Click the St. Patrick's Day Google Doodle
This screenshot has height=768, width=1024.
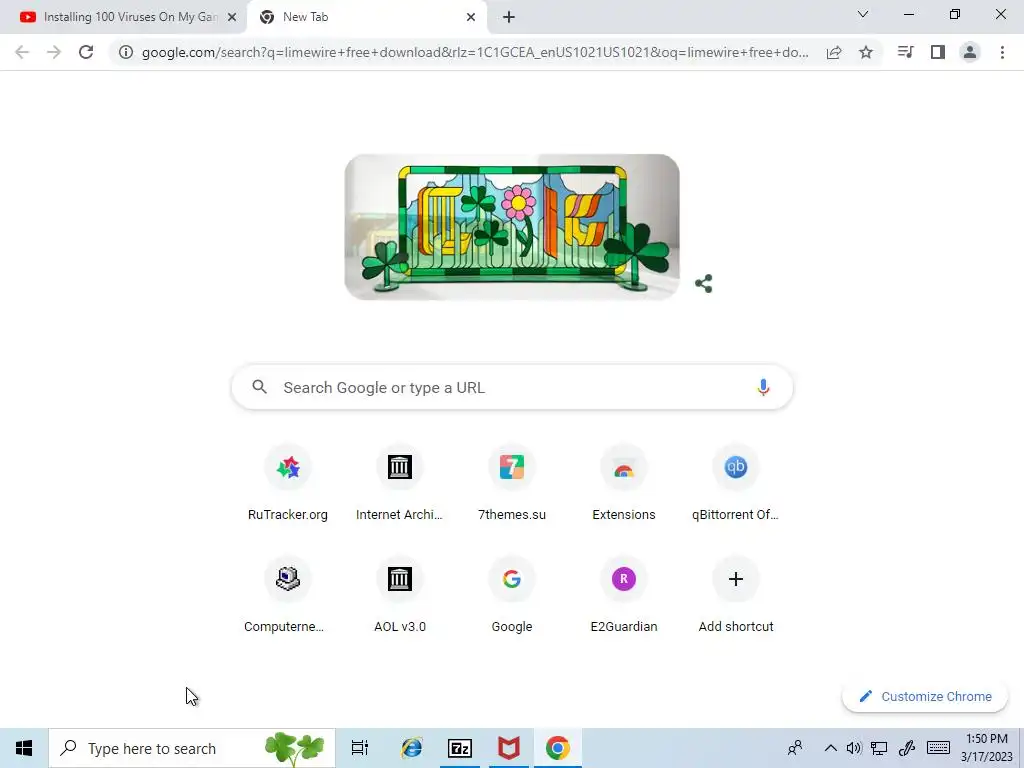pyautogui.click(x=512, y=227)
